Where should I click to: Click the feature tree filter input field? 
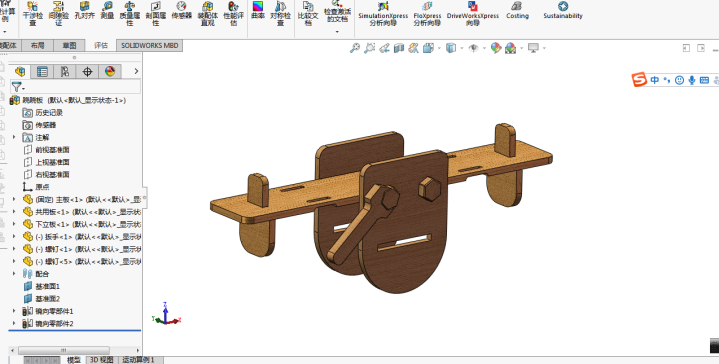click(83, 87)
